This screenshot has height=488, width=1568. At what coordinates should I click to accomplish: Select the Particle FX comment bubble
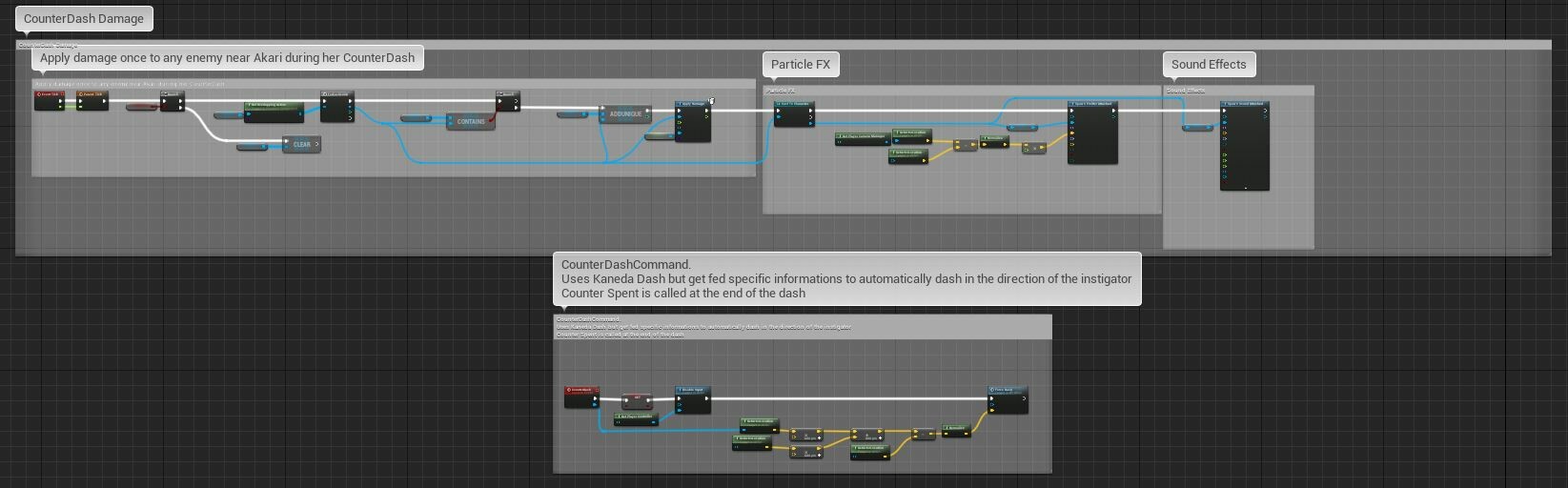coord(801,64)
